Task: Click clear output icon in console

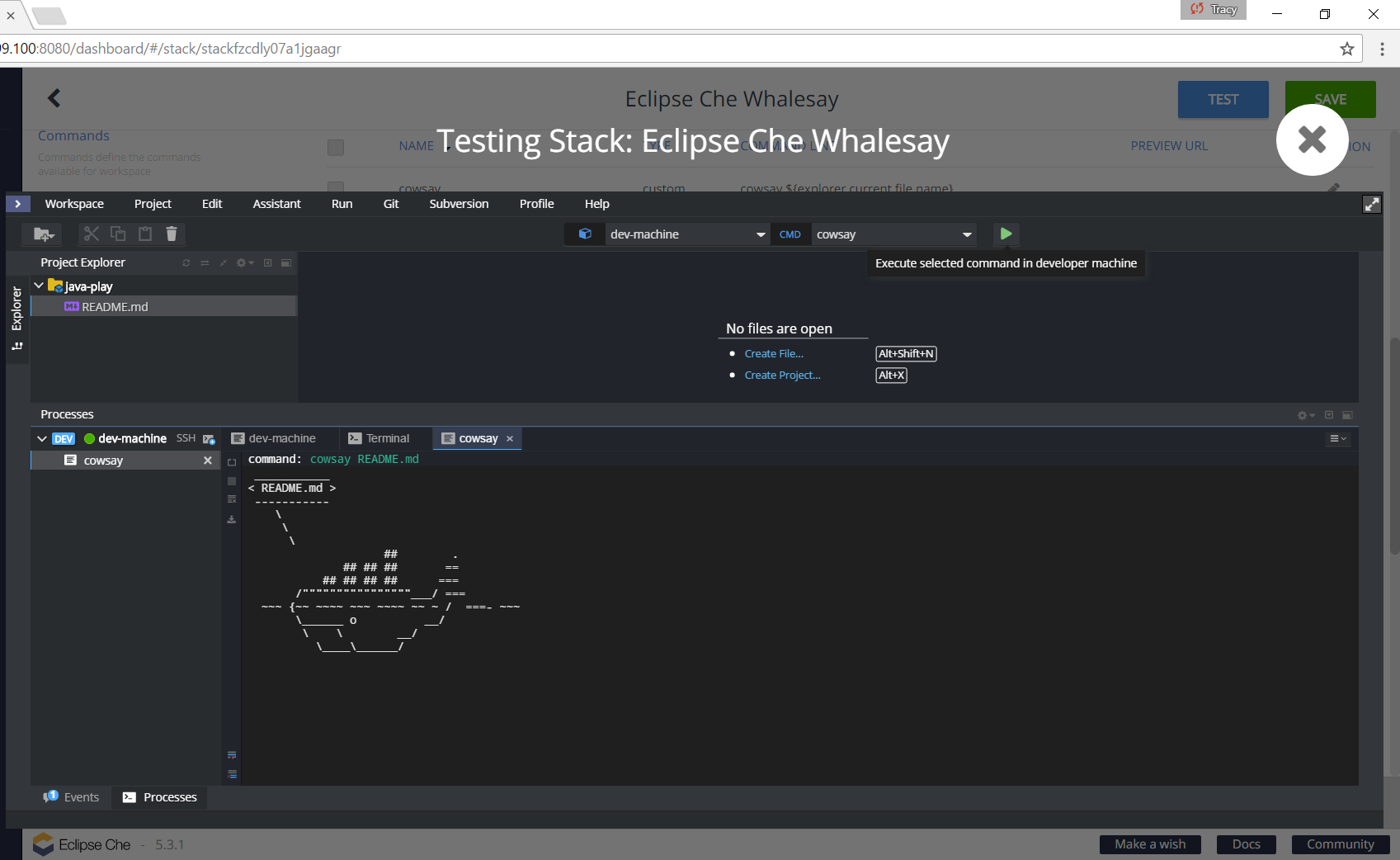Action: pyautogui.click(x=232, y=499)
